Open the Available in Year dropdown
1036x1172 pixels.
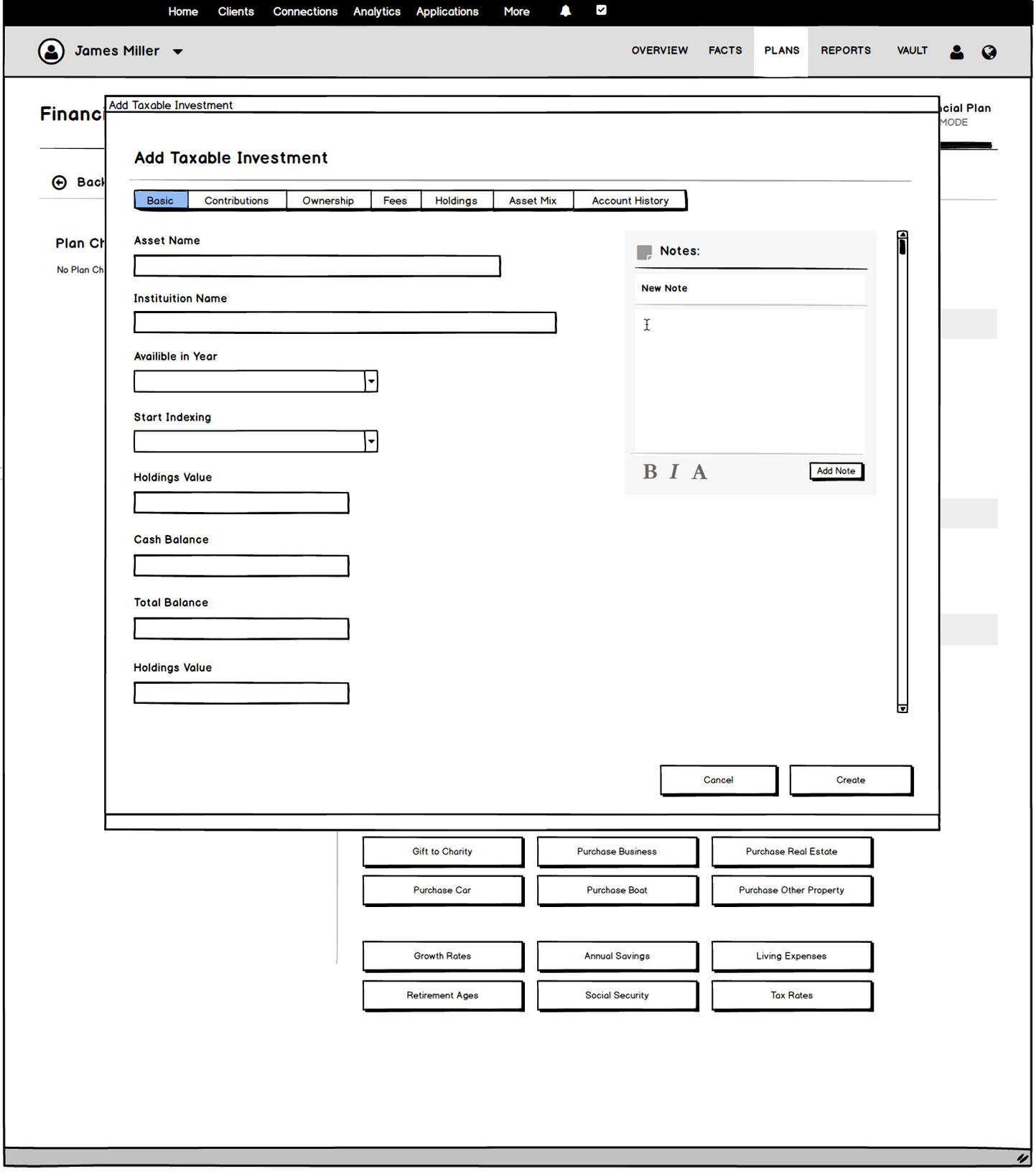coord(371,381)
